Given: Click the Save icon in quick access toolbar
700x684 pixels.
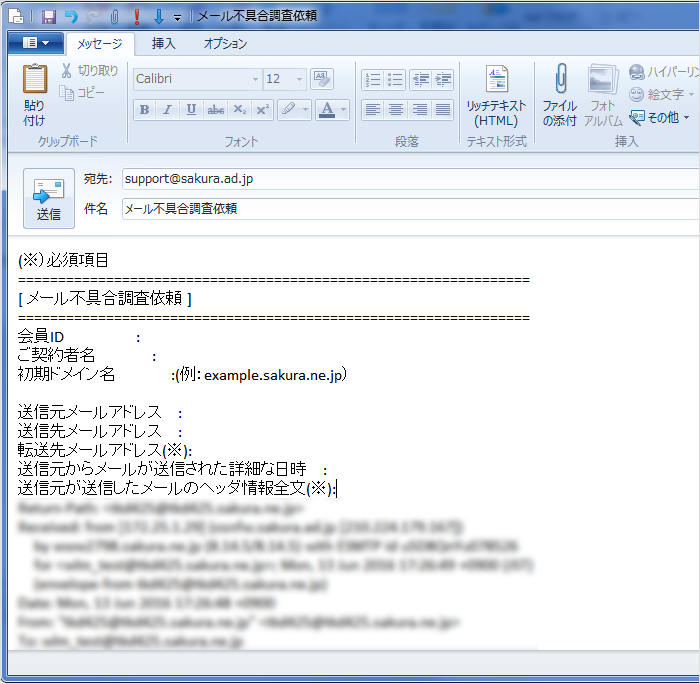Looking at the screenshot, I should coord(49,17).
